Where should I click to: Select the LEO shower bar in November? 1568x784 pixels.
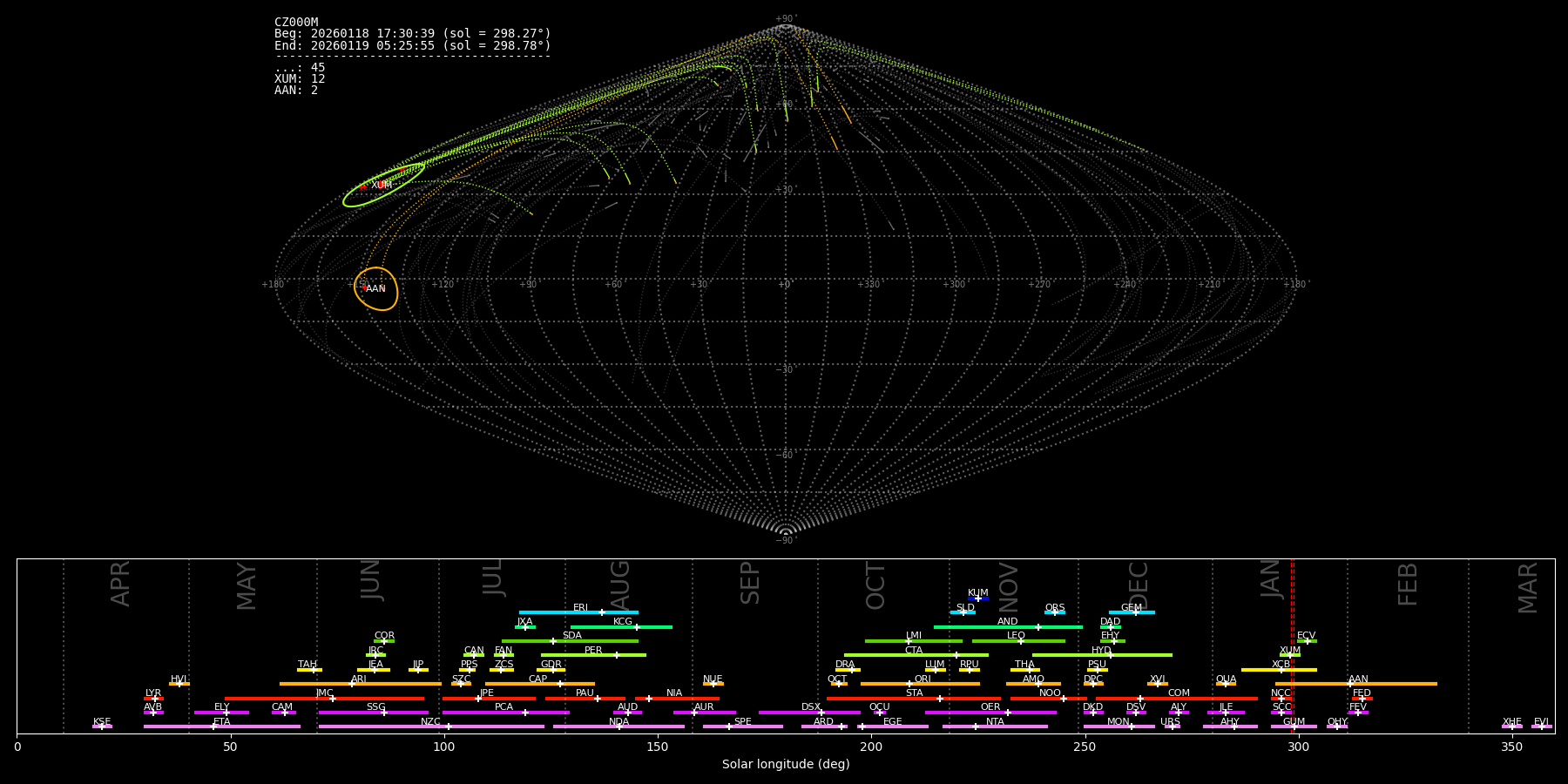point(1017,641)
